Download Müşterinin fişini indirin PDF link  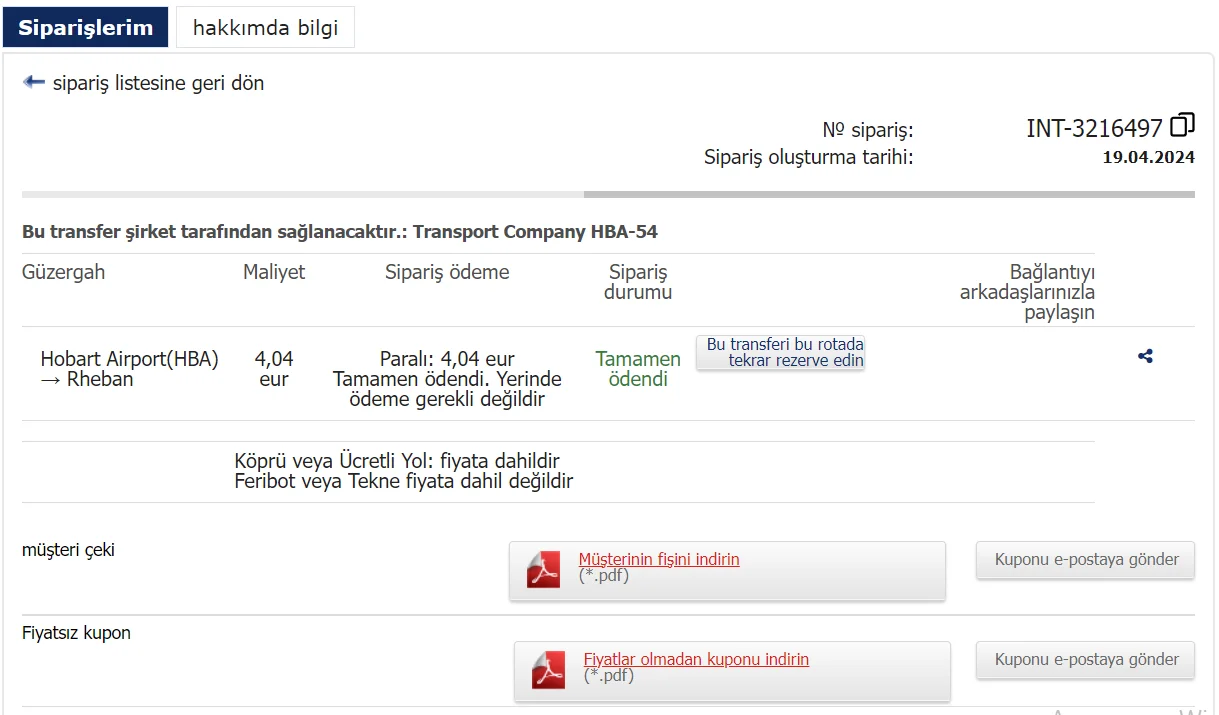pos(659,559)
